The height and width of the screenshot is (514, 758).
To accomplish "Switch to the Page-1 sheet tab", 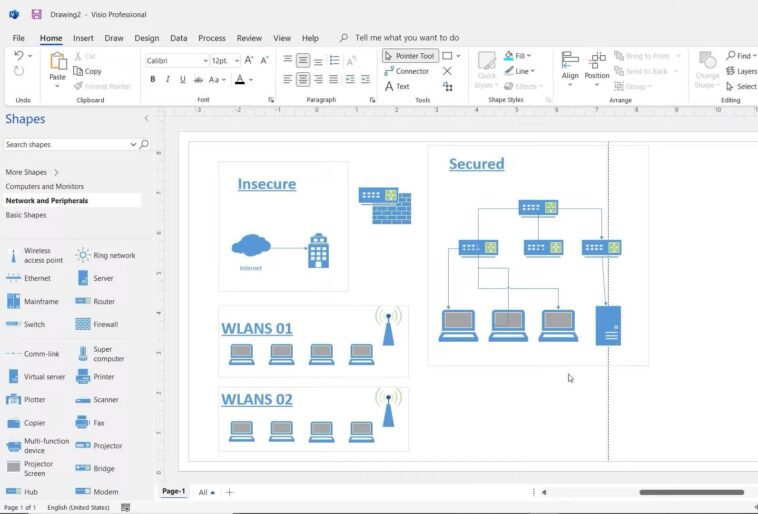I will click(x=173, y=492).
